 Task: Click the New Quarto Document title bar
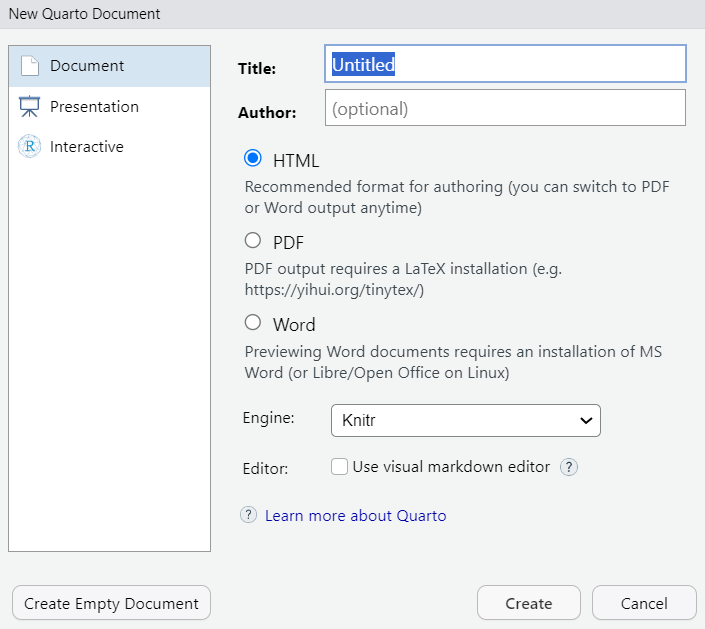[352, 14]
